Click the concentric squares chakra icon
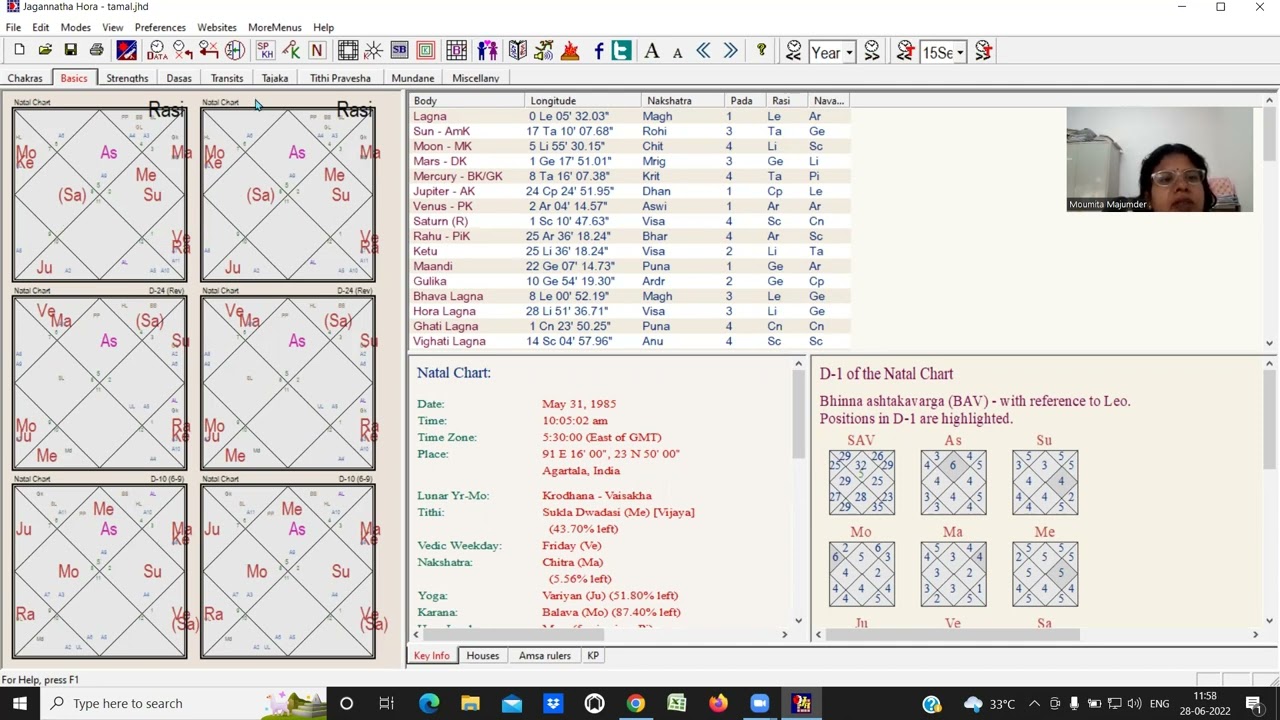Image resolution: width=1280 pixels, height=720 pixels. [x=425, y=51]
